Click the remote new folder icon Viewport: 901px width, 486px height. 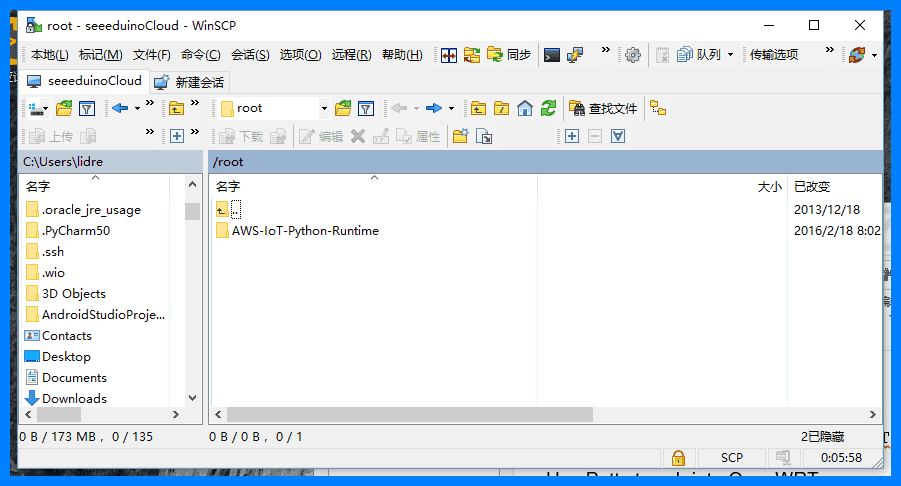[460, 136]
